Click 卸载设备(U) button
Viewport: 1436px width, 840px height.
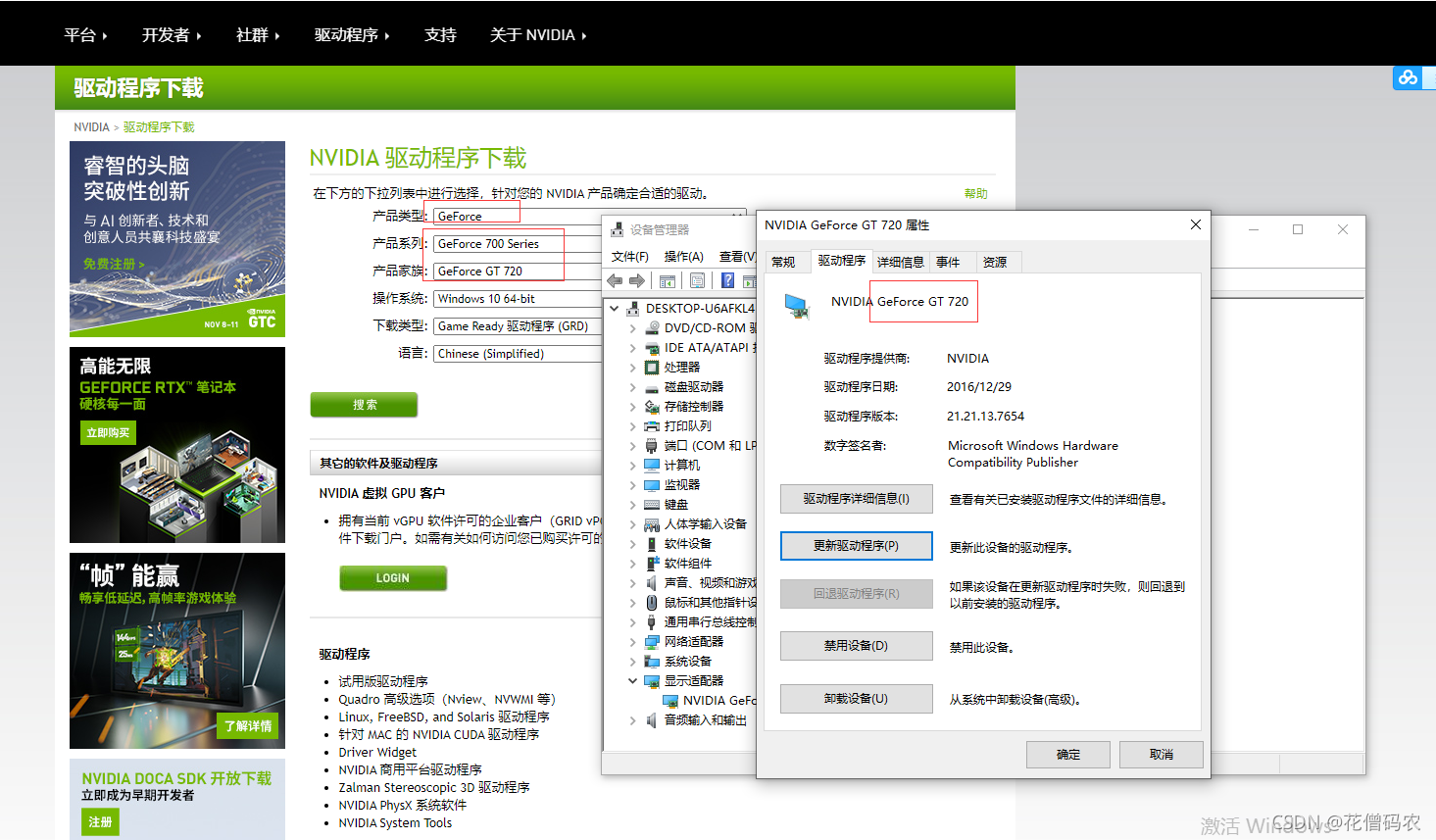point(857,699)
